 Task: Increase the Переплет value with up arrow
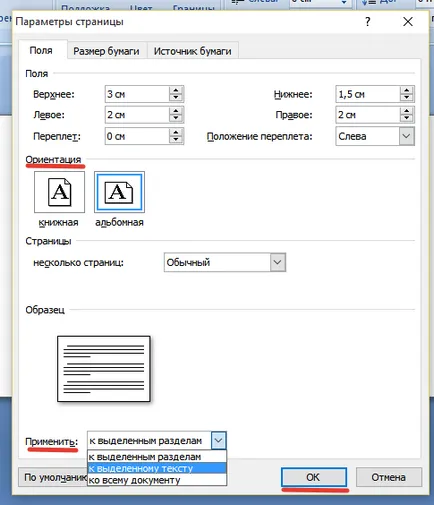pos(176,132)
